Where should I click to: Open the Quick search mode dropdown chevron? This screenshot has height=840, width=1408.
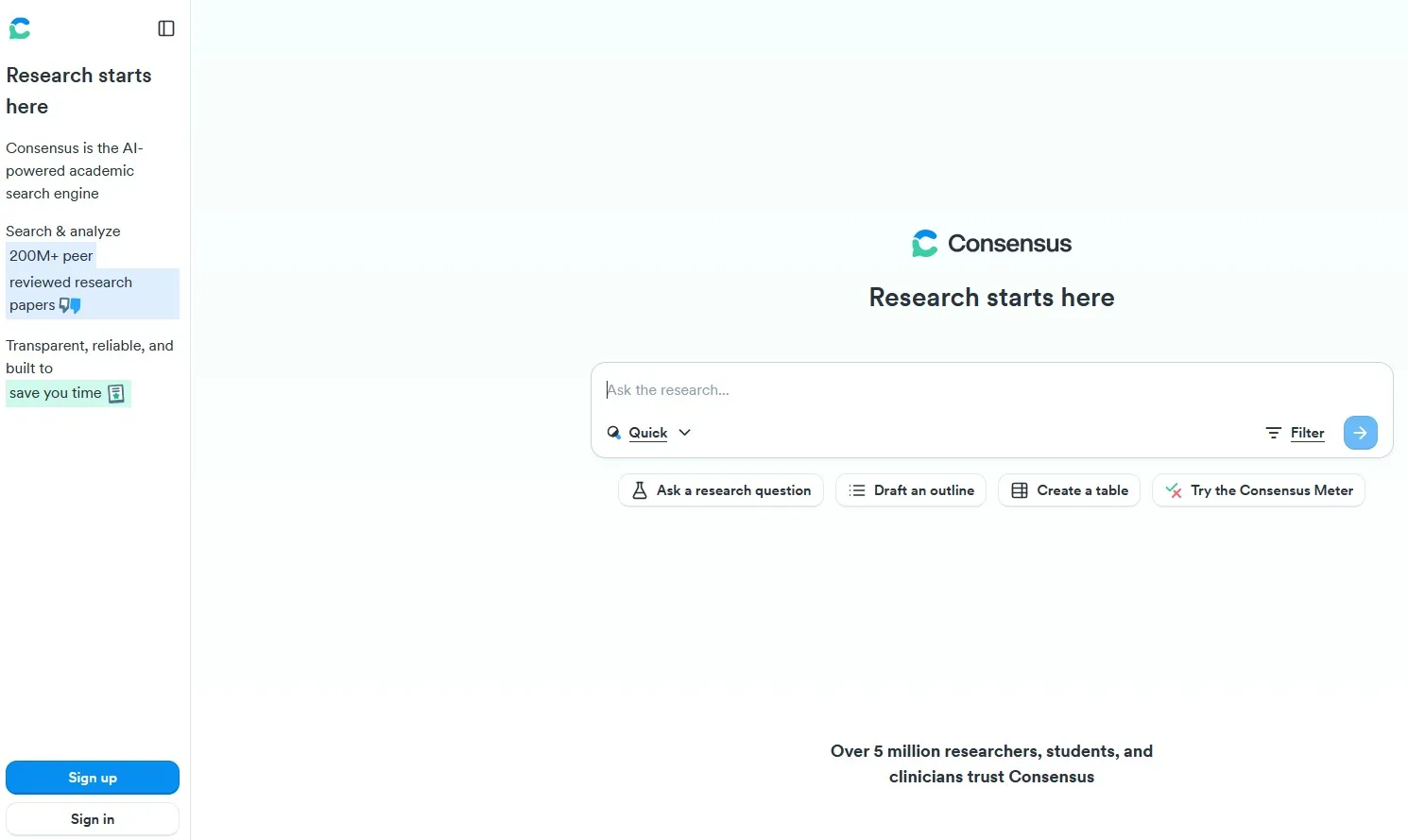pos(685,433)
